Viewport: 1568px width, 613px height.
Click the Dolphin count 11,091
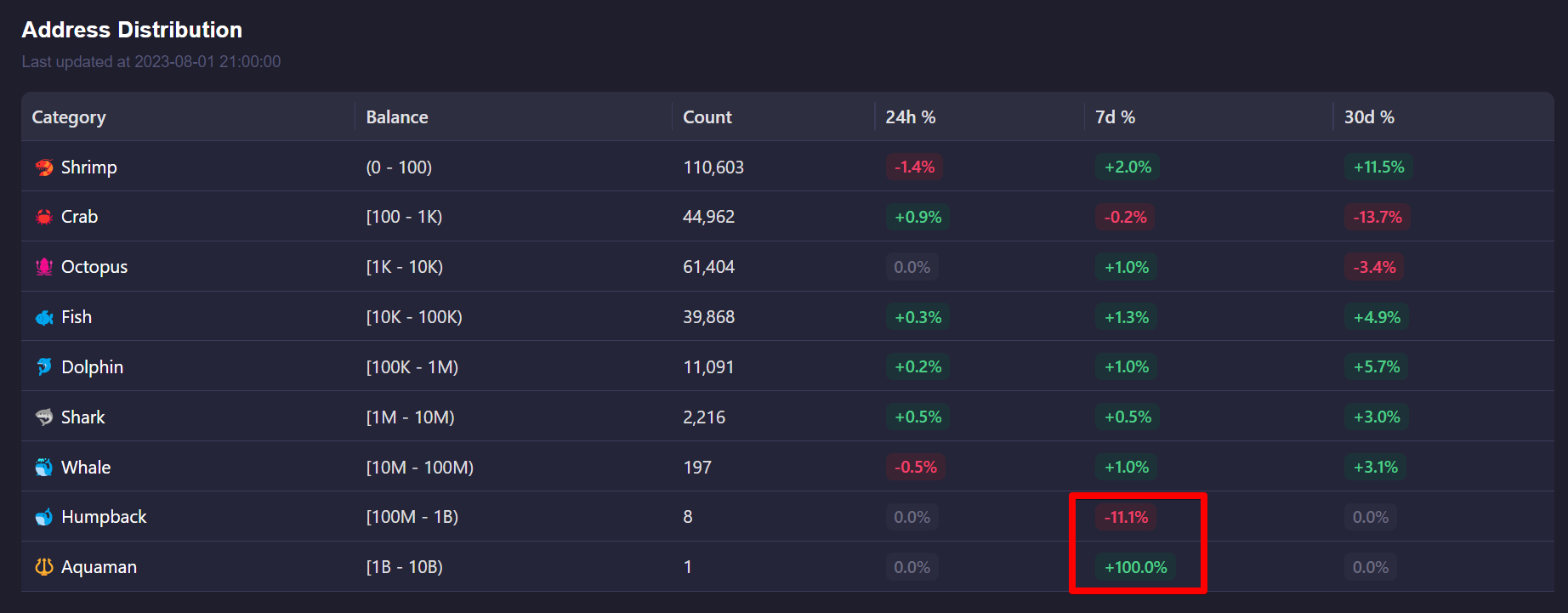708,367
